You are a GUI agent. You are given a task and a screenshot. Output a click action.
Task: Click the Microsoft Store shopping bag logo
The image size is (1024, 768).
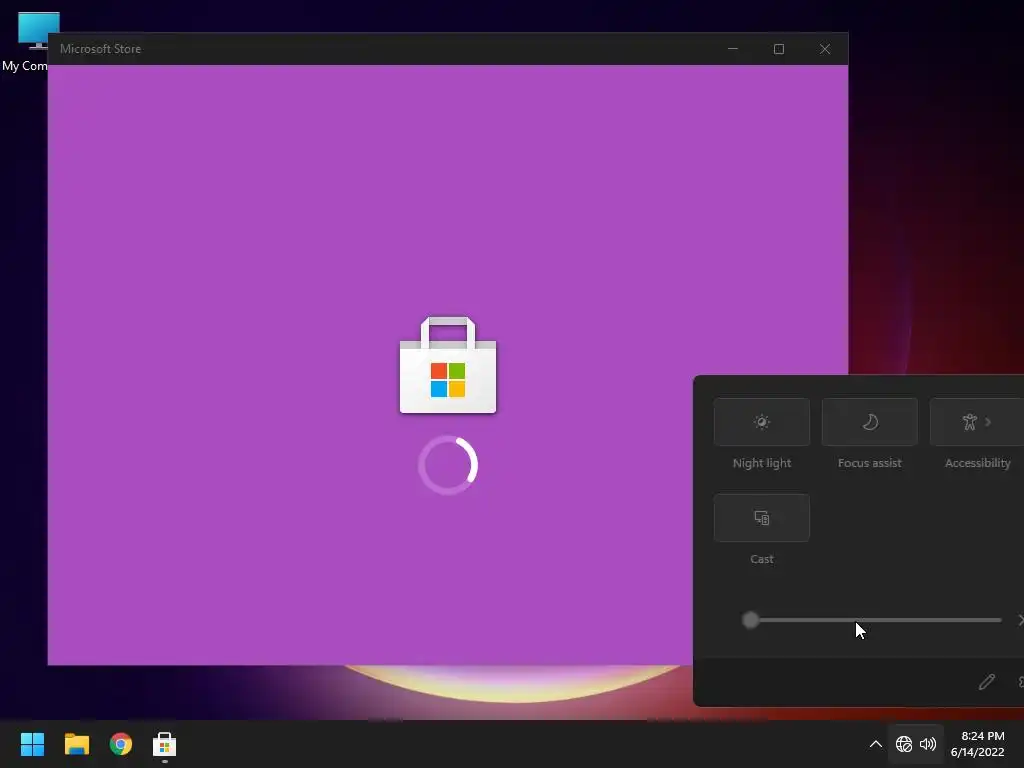448,365
